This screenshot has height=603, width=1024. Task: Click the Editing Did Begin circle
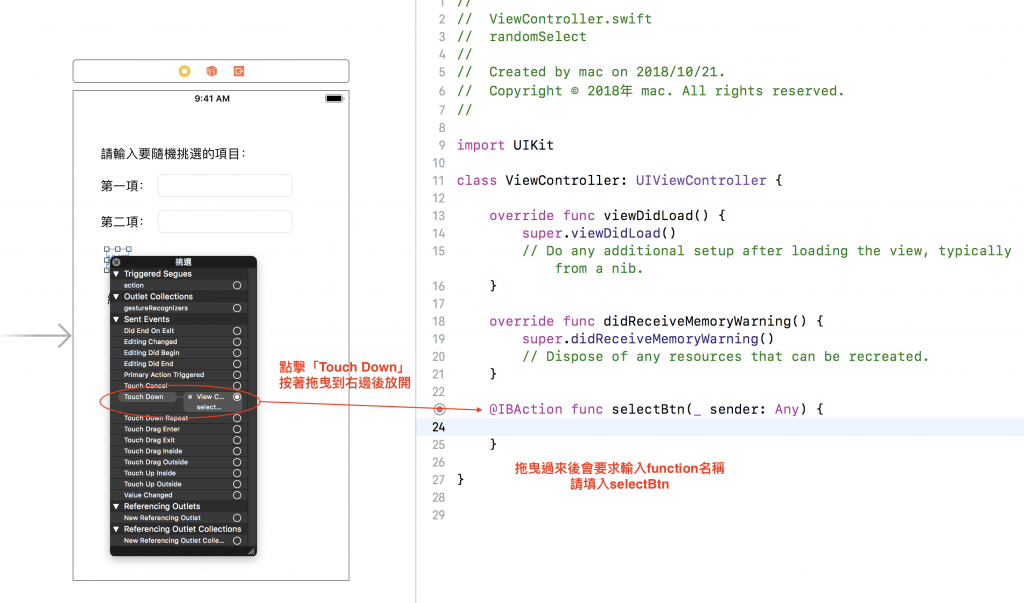(x=237, y=353)
